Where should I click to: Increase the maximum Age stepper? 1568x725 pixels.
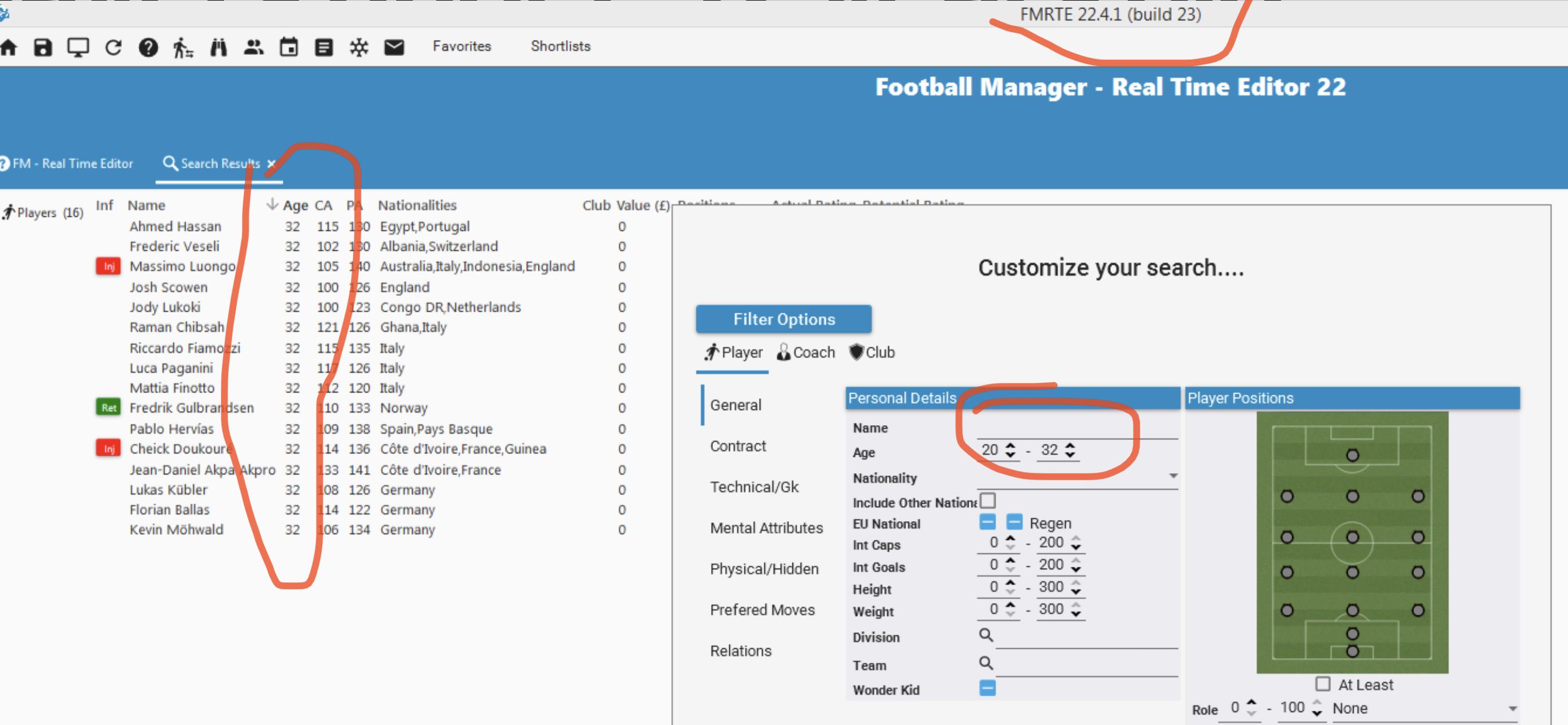pos(1071,446)
